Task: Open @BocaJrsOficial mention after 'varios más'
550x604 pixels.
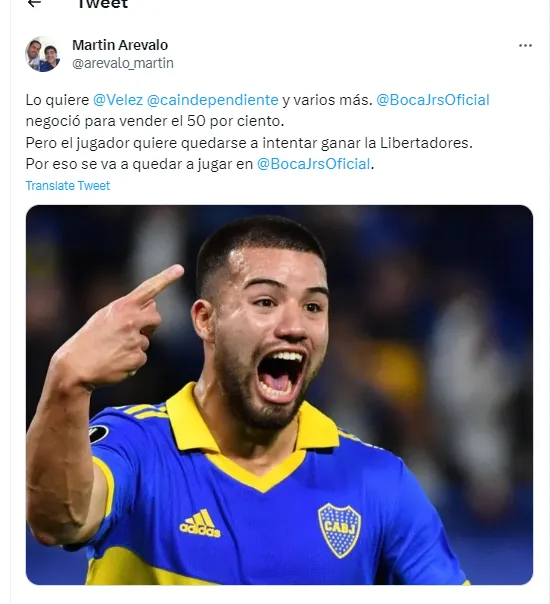Action: tap(433, 100)
